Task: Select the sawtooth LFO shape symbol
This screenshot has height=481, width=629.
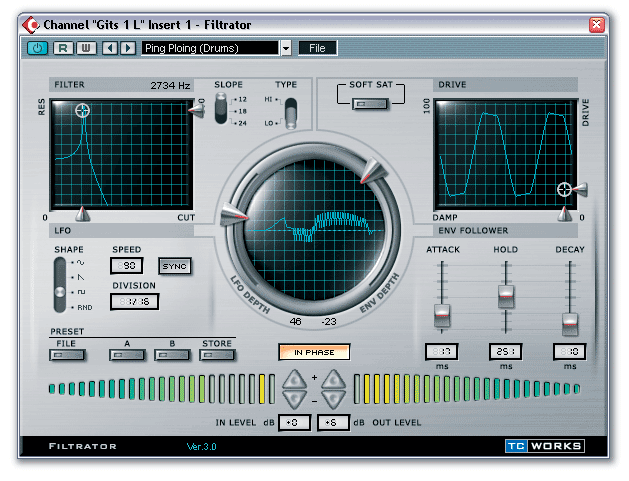Action: click(x=81, y=277)
